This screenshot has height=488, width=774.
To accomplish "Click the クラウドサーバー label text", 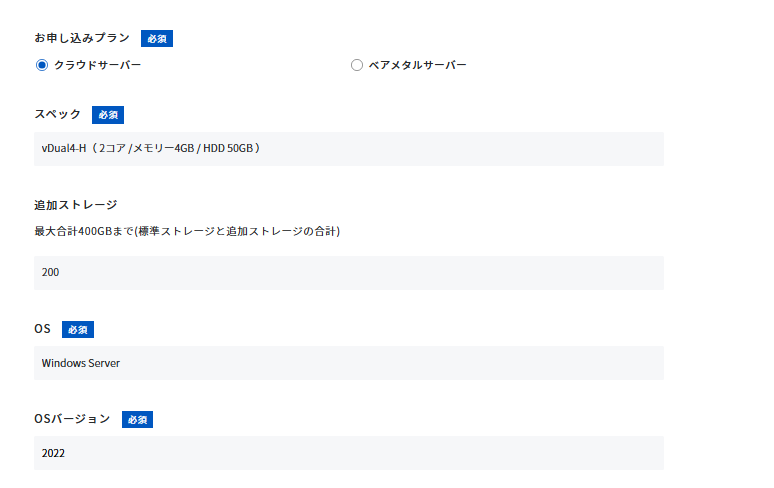I will (97, 65).
